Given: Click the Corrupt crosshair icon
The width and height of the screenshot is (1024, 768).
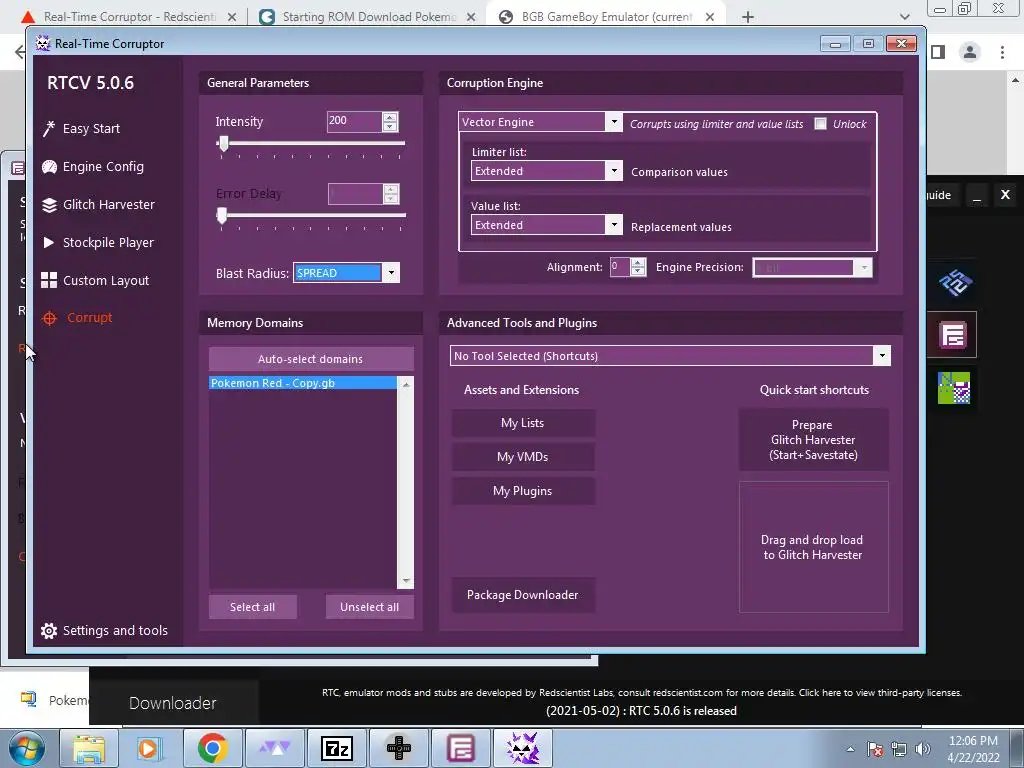Looking at the screenshot, I should 49,318.
